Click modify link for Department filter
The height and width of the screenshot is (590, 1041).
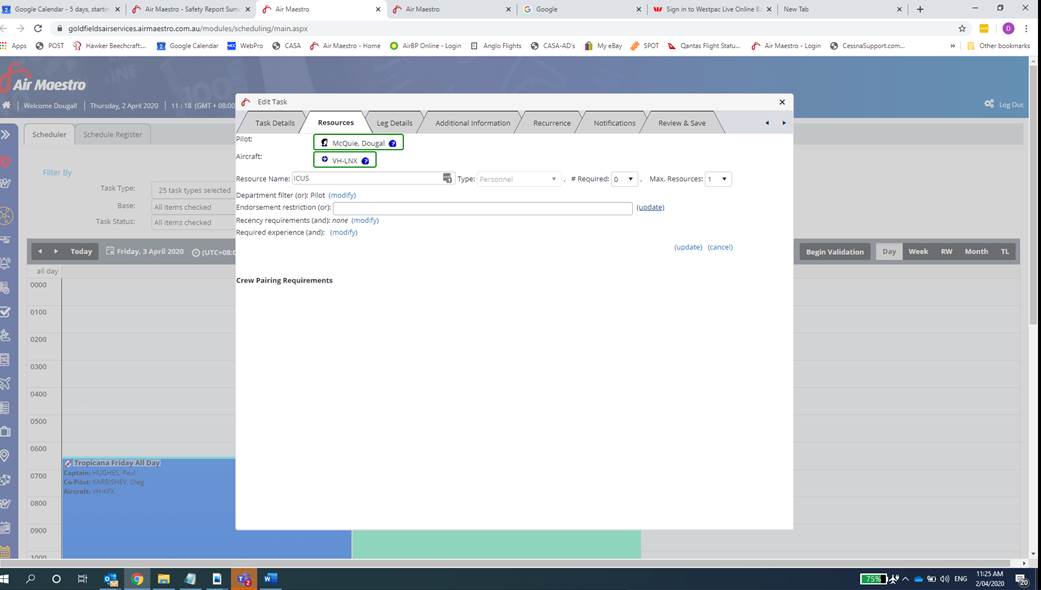click(x=342, y=195)
